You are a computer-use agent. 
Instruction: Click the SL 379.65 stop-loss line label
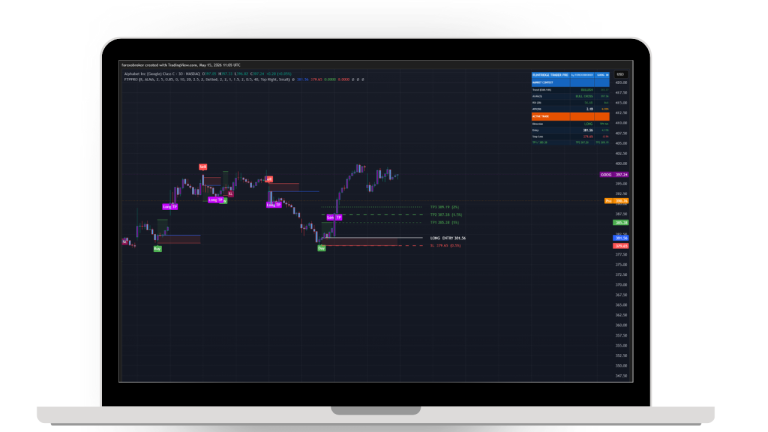(446, 245)
